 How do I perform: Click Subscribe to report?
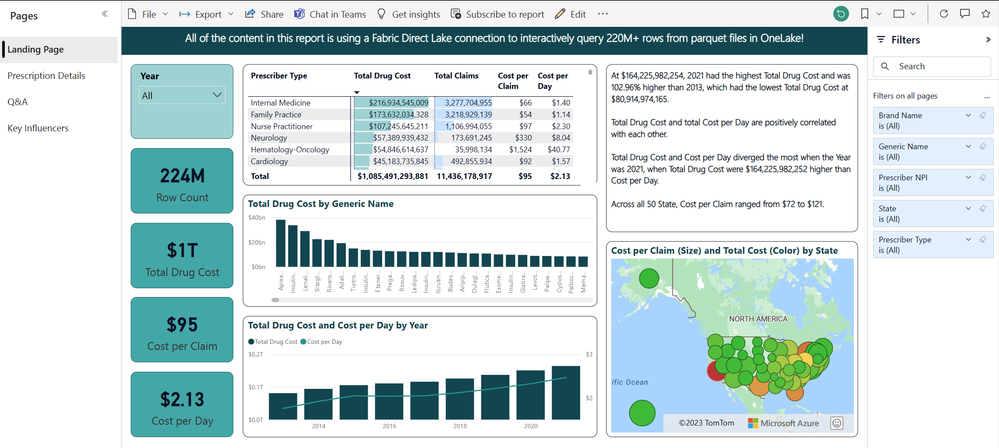pos(497,14)
